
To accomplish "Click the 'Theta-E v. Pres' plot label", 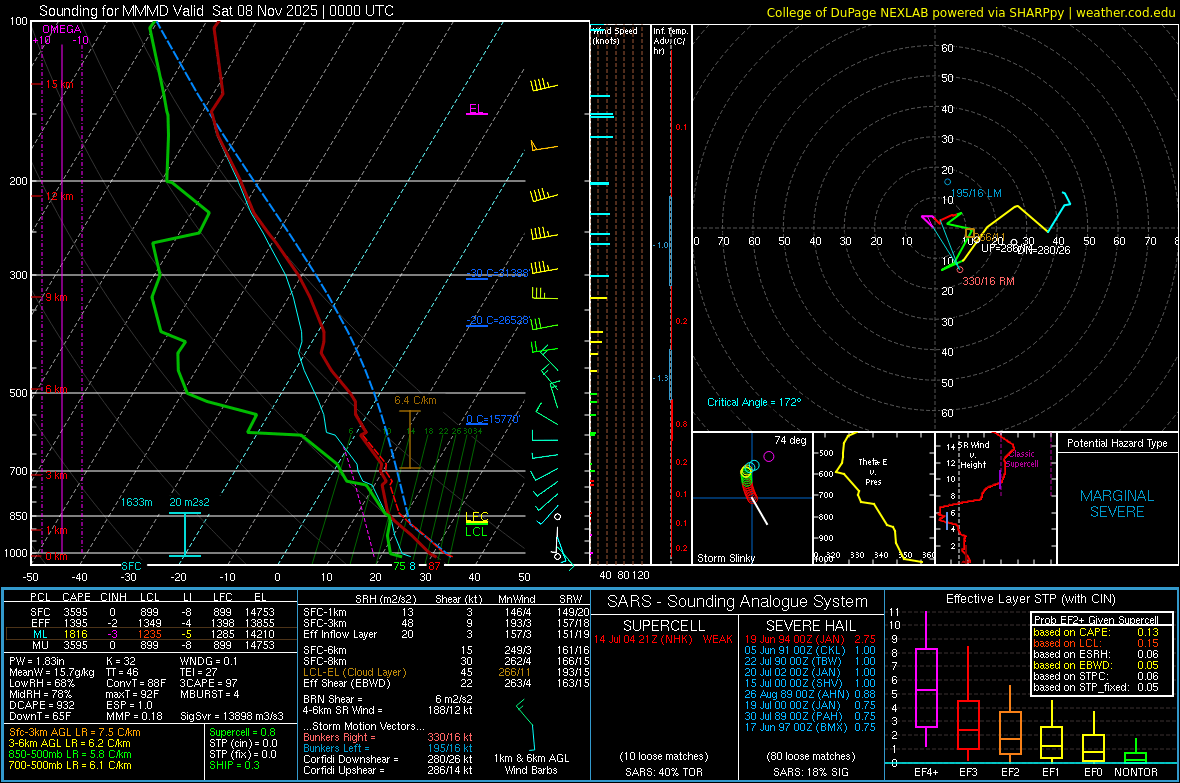I will (873, 471).
